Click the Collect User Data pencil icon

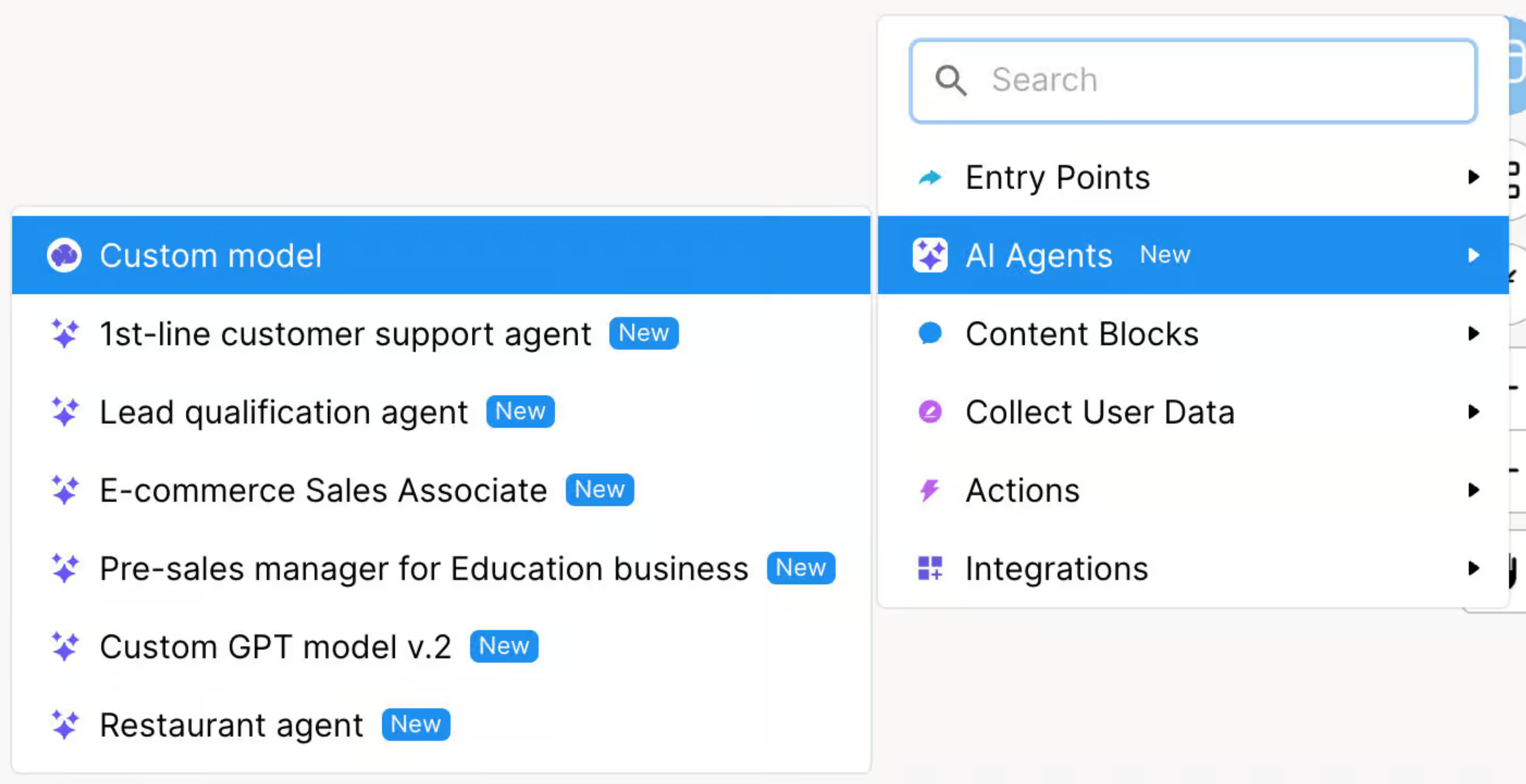929,412
